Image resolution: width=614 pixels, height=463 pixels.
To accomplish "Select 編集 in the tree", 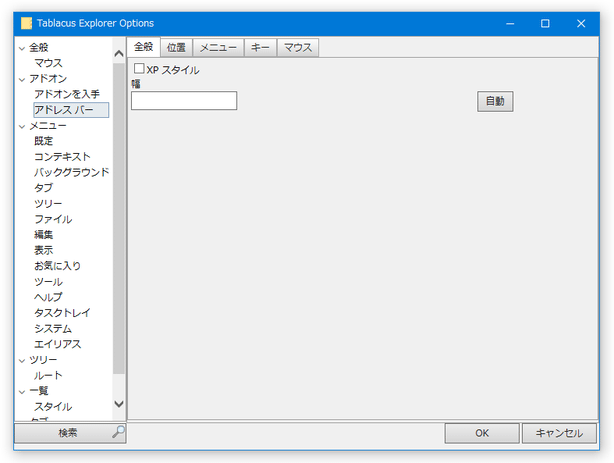I will pyautogui.click(x=43, y=235).
